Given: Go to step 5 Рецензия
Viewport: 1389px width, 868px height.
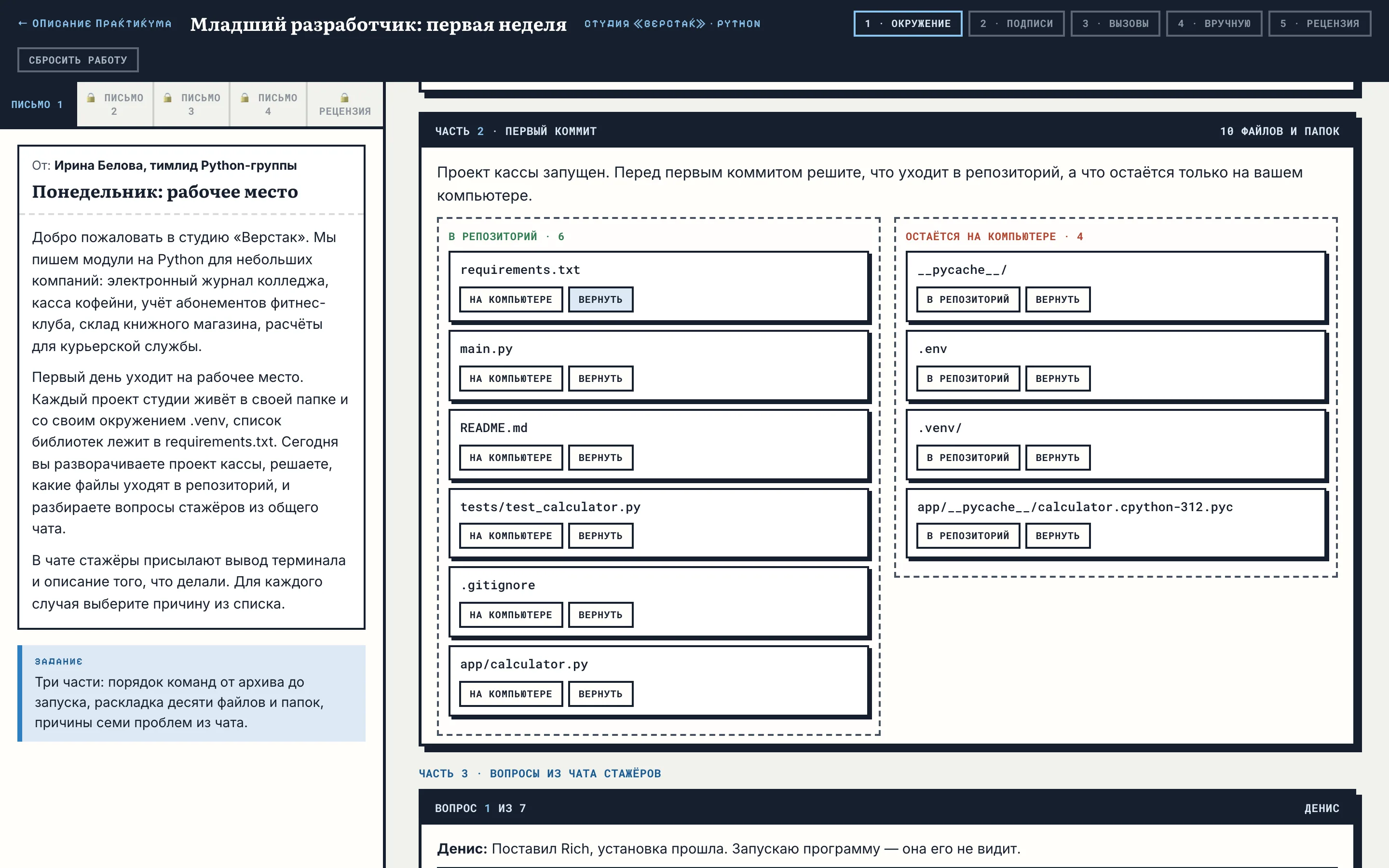Looking at the screenshot, I should [x=1320, y=24].
